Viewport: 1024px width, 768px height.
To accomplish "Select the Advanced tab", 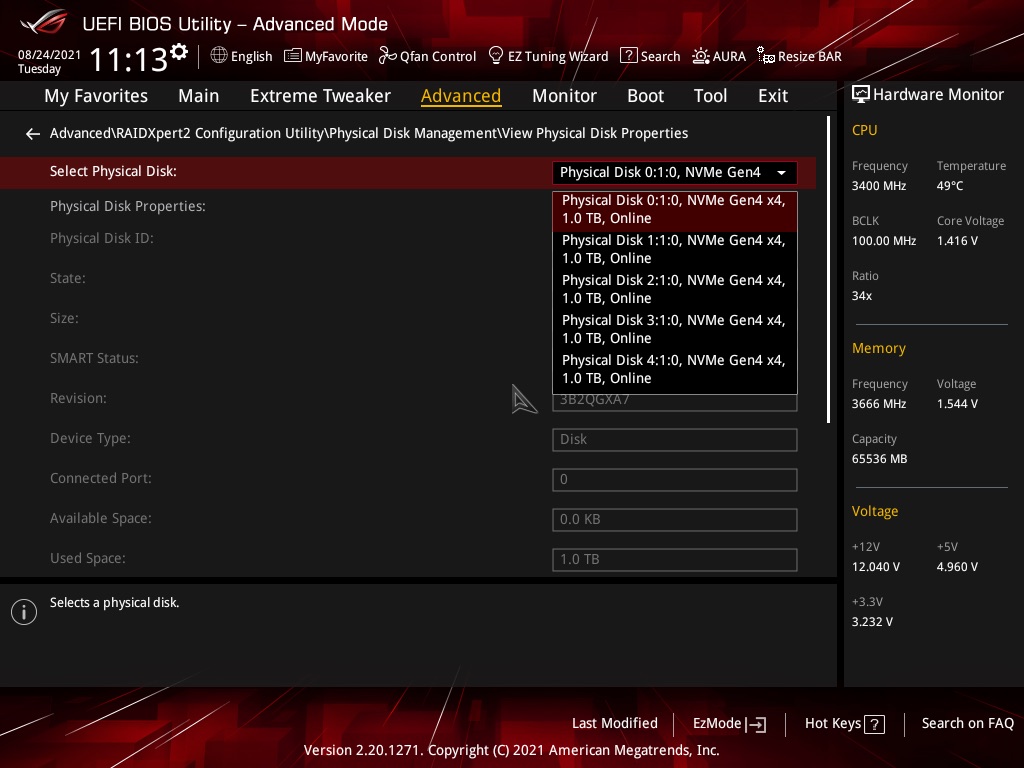I will click(461, 96).
